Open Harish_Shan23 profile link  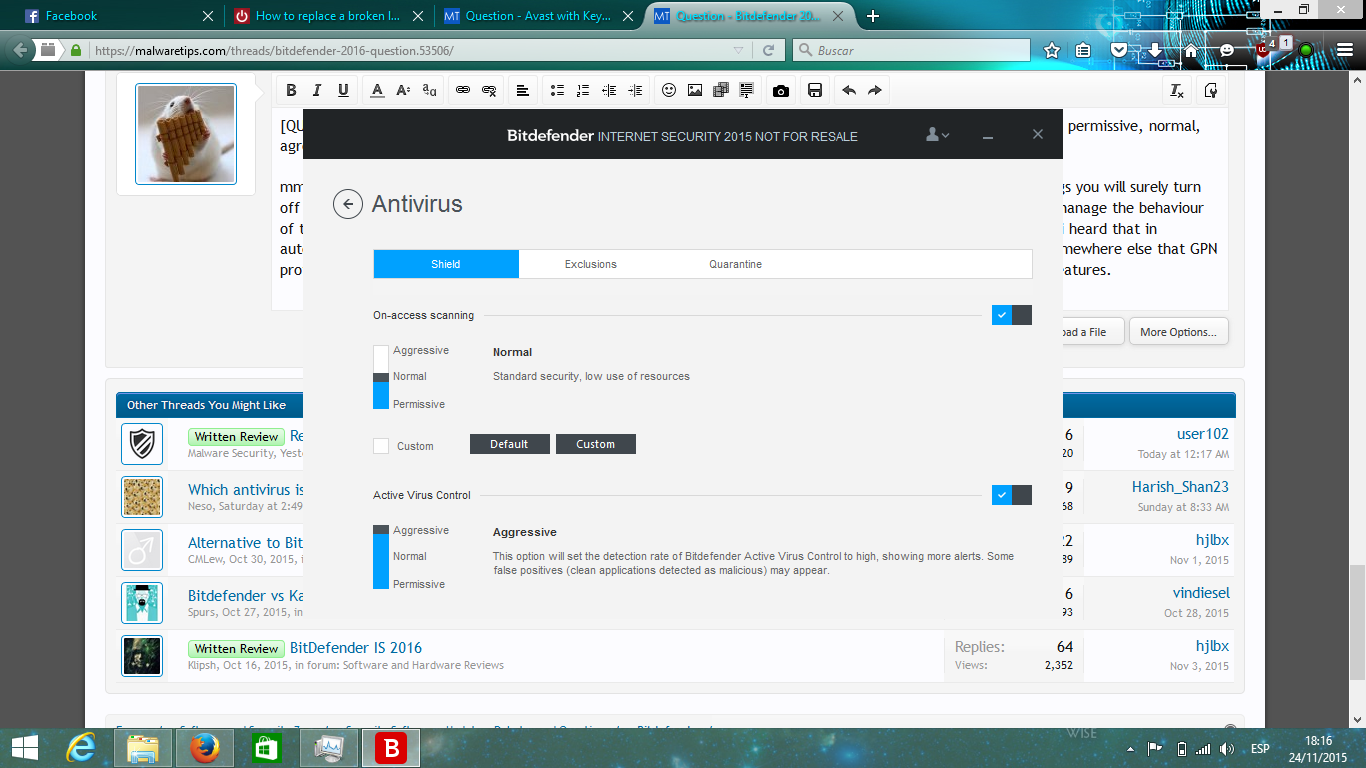(x=1180, y=487)
